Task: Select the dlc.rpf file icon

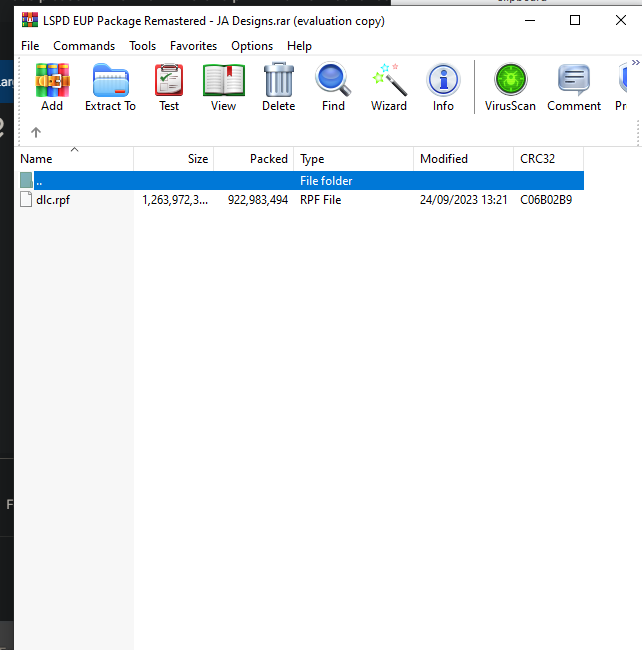Action: 26,199
